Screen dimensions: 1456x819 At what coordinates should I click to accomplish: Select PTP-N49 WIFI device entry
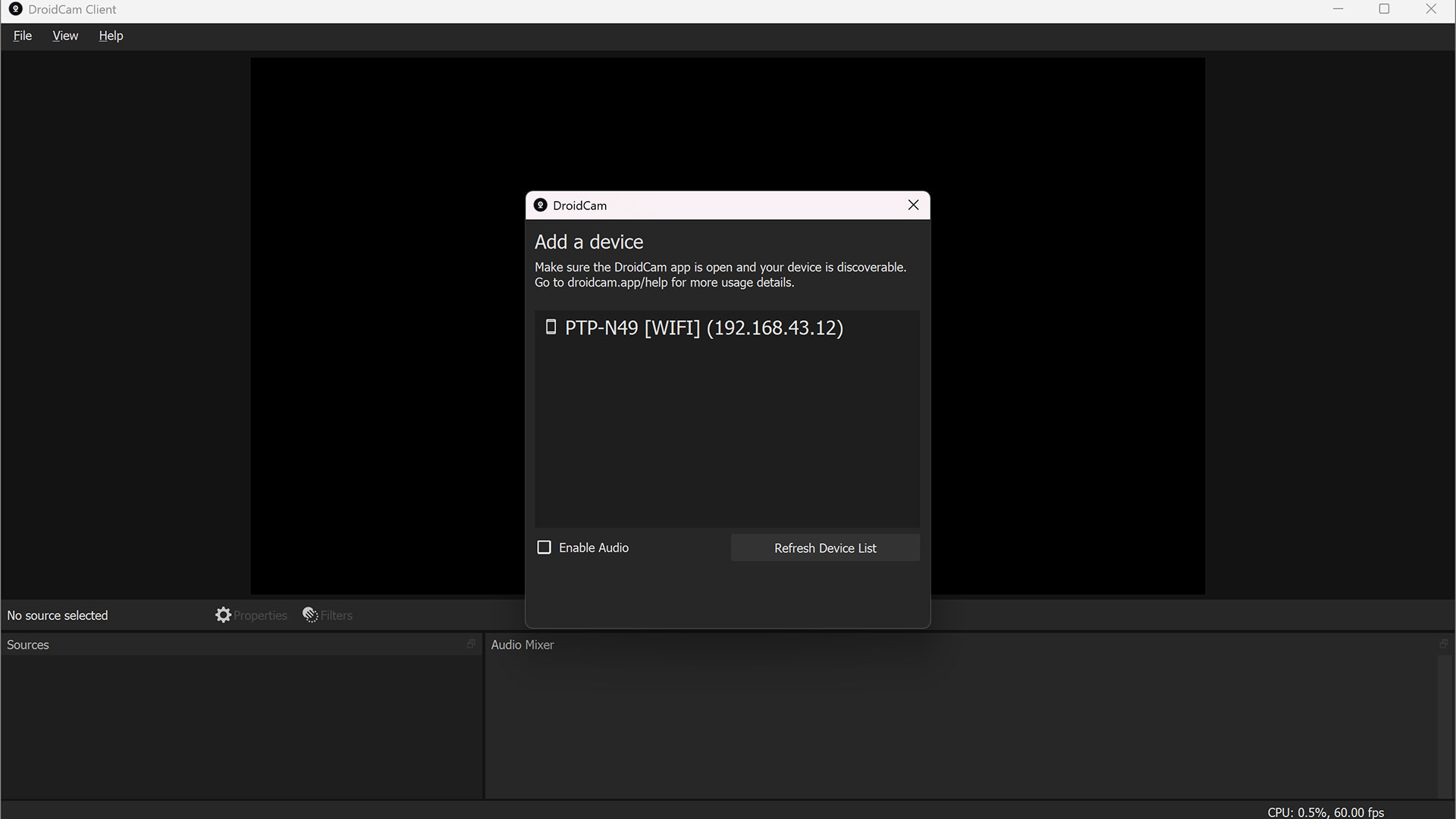tap(704, 328)
